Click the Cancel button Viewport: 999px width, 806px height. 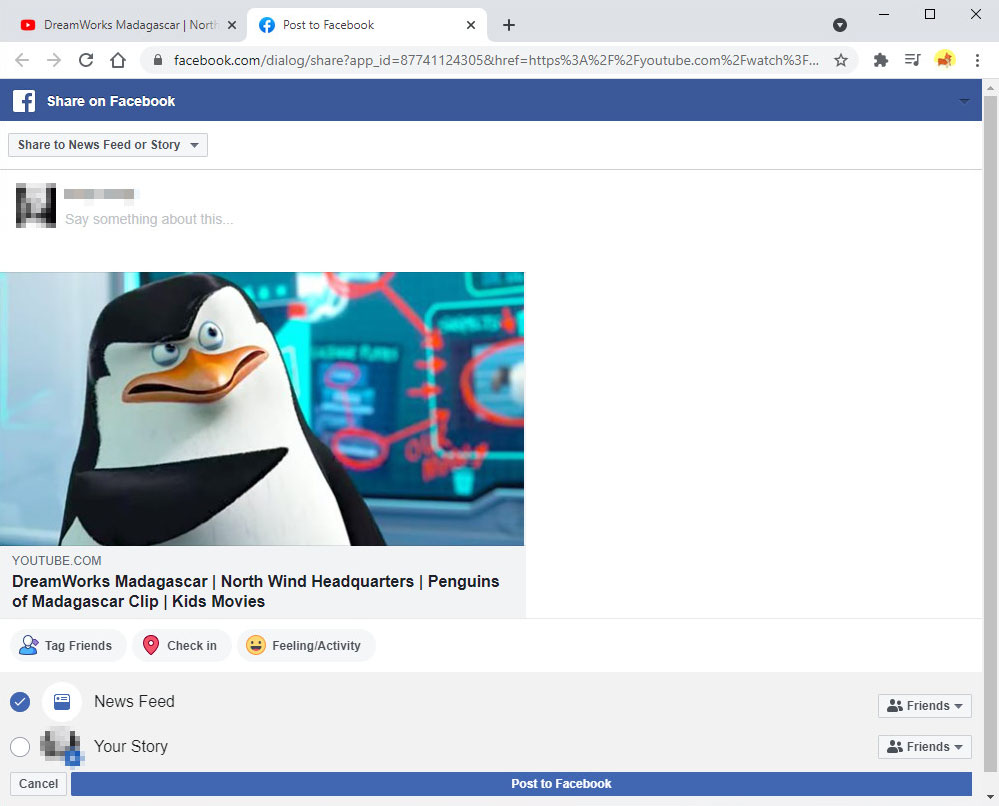pos(38,784)
